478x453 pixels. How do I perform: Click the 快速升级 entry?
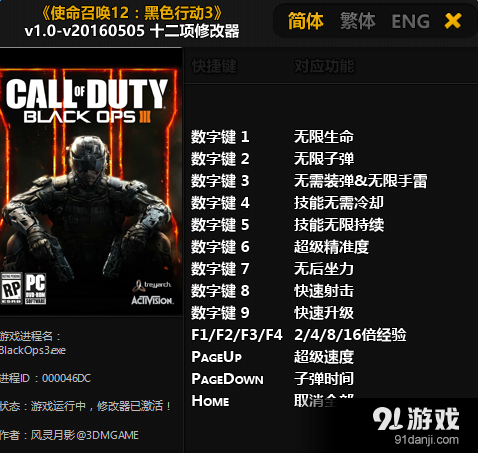323,313
